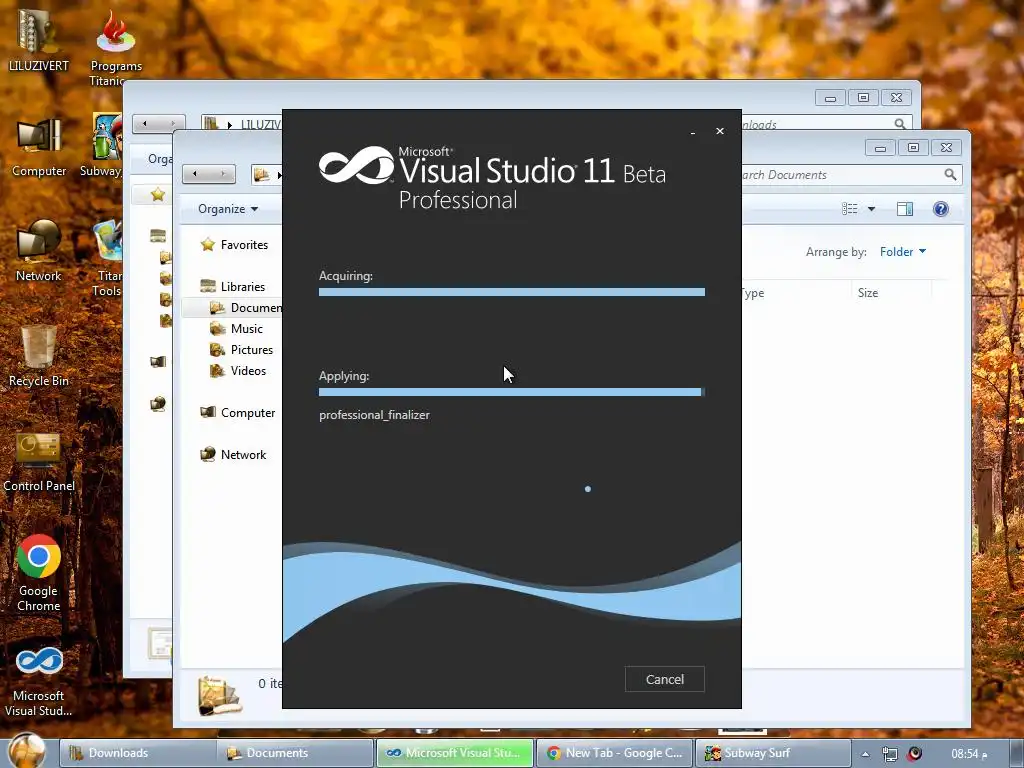The image size is (1024, 768).
Task: Click the Applying progress bar
Action: click(x=511, y=392)
